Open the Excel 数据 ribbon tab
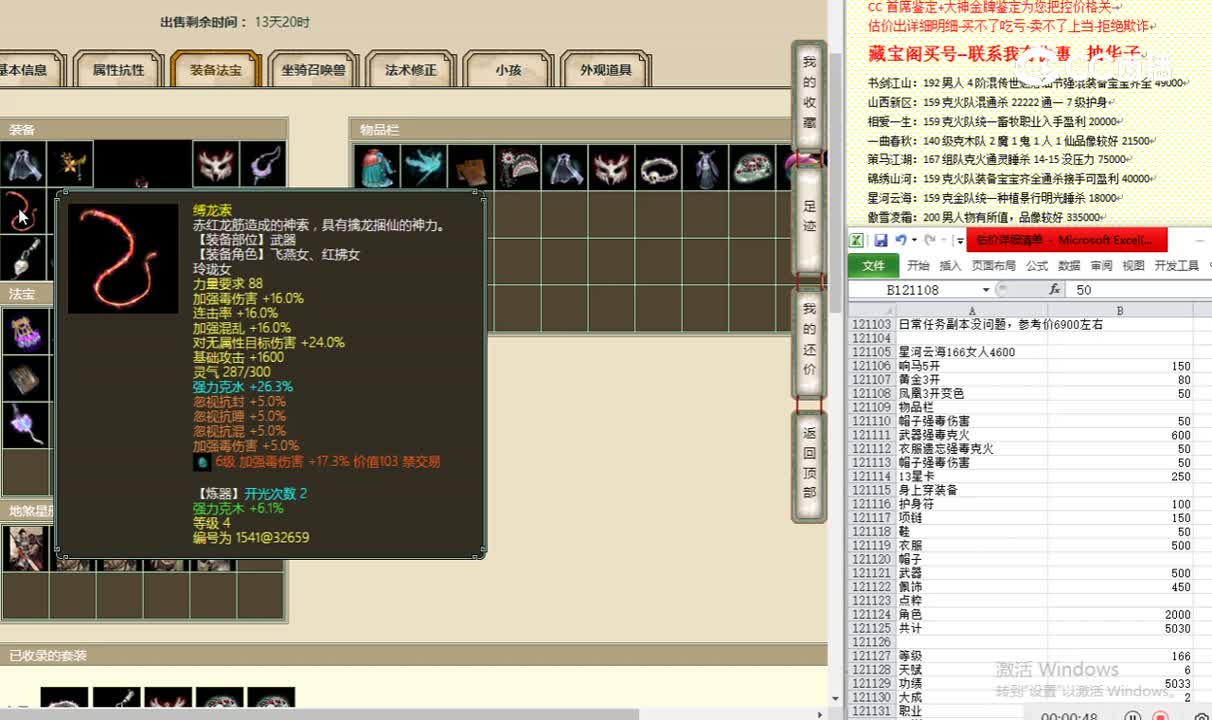 (1069, 266)
